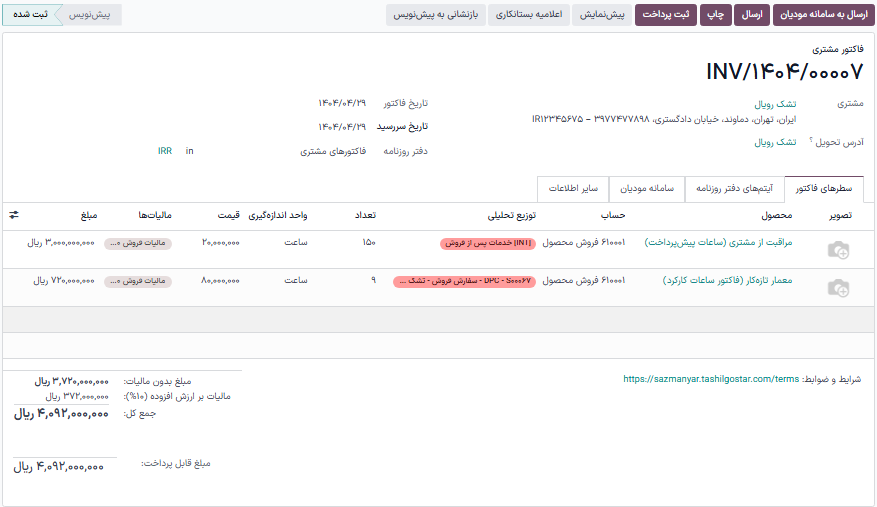Viewport: 877px width, 507px height.
Task: Click the camera image placeholder on first invoice line
Action: pos(838,251)
